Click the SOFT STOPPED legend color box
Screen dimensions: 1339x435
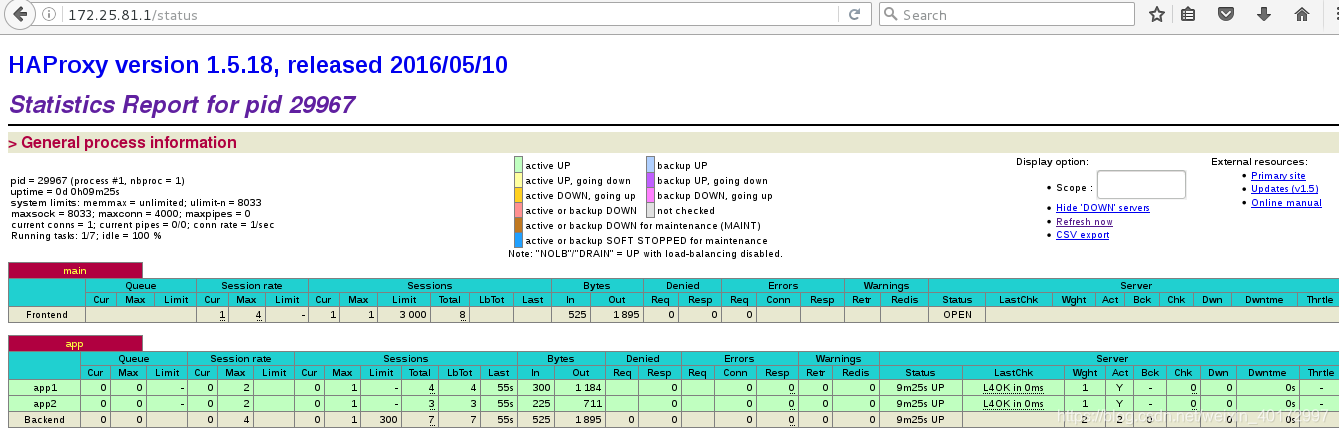point(518,240)
